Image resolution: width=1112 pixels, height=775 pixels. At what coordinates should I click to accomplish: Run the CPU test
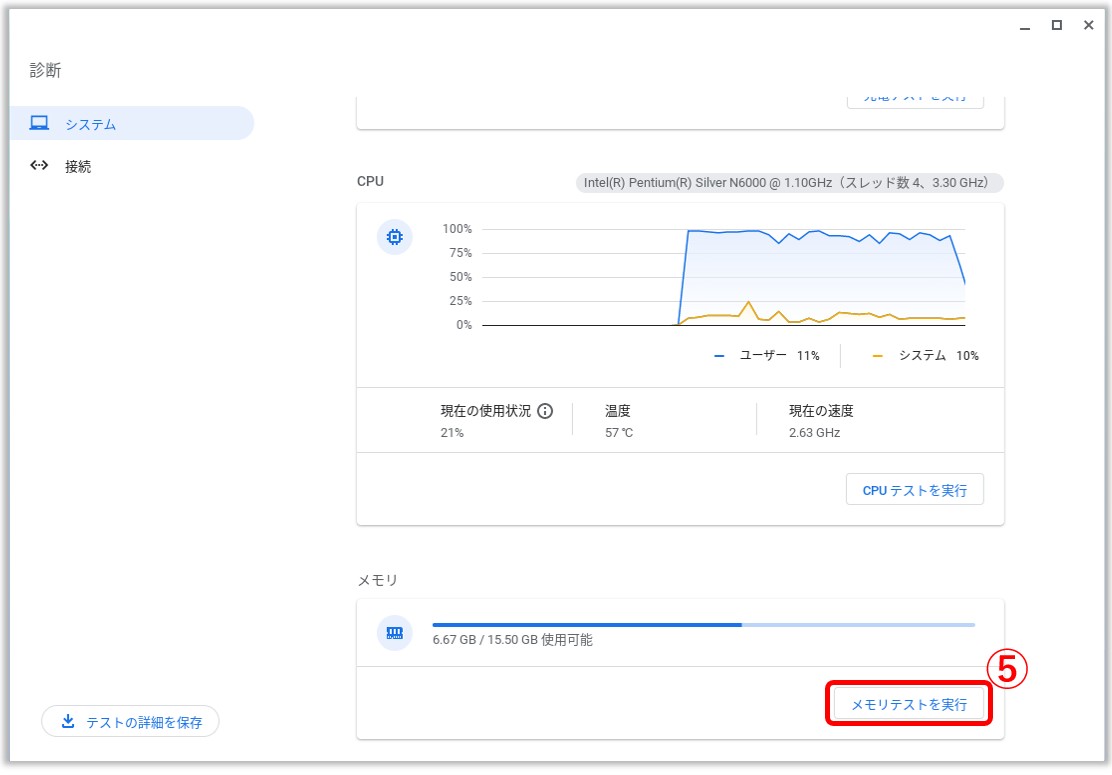914,490
